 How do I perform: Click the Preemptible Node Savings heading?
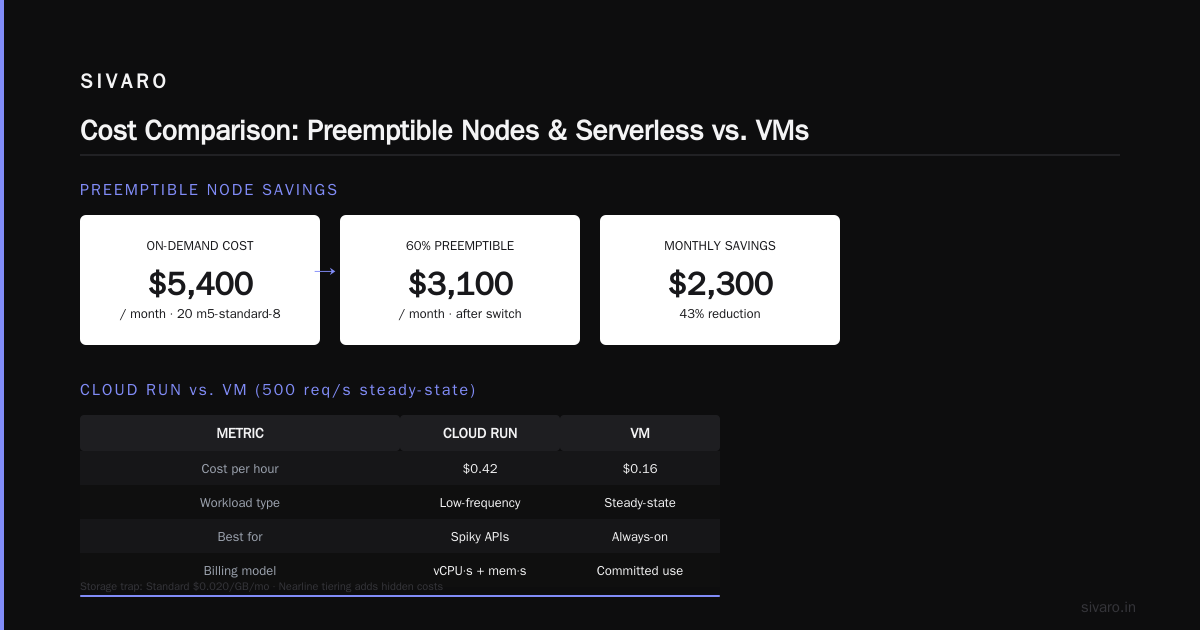pos(209,190)
